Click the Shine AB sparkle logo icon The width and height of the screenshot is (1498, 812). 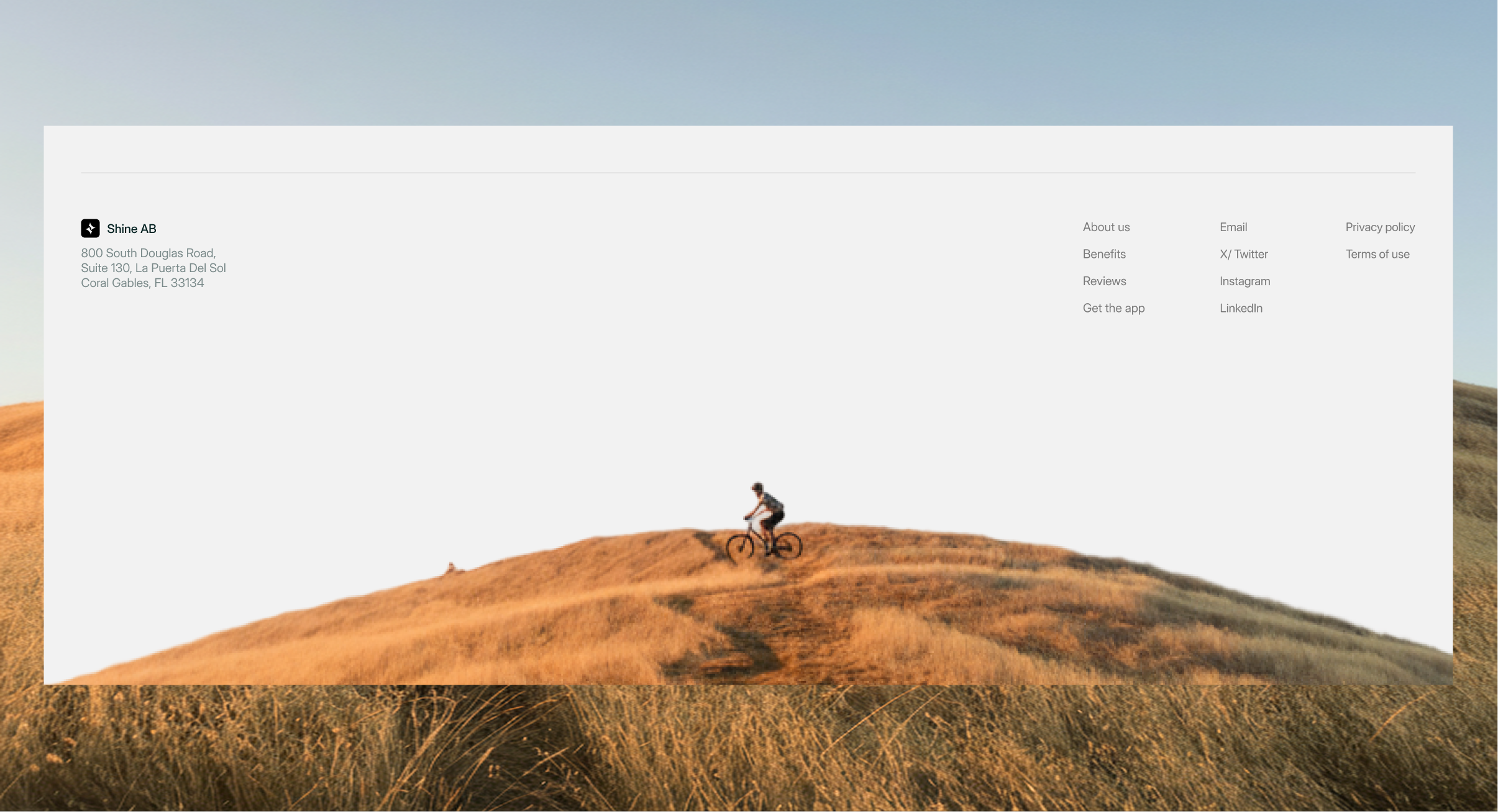90,228
